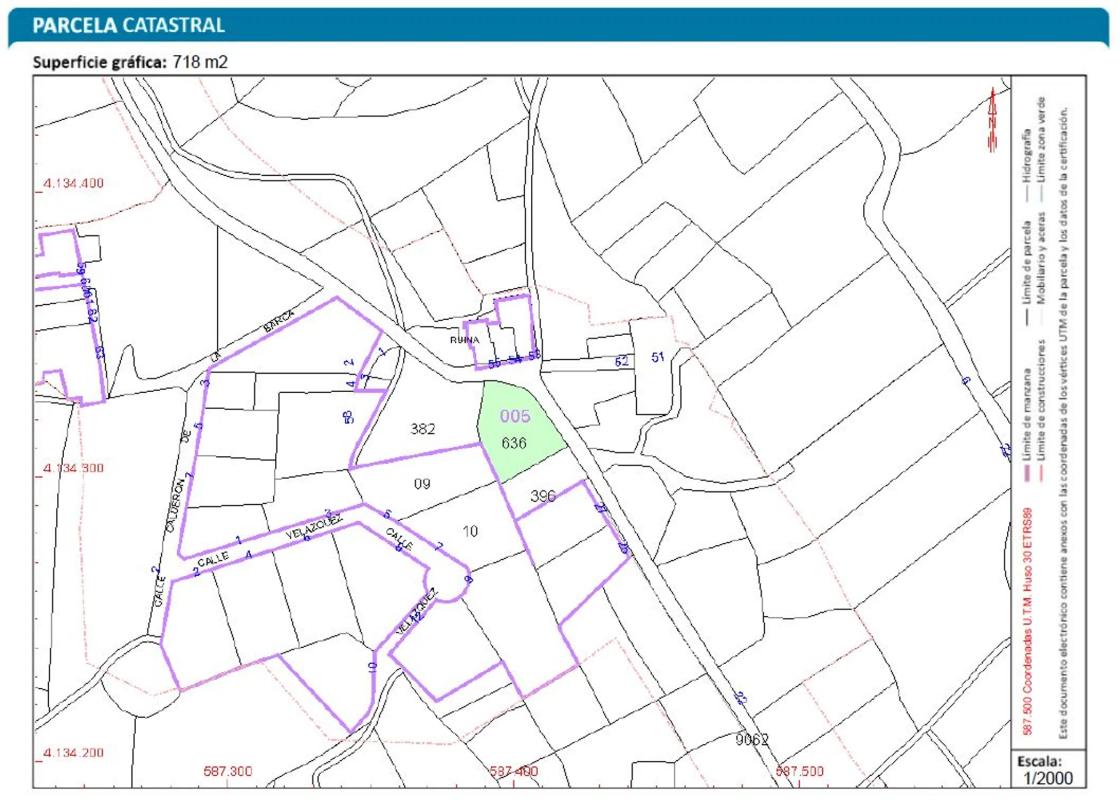The height and width of the screenshot is (800, 1120).
Task: Select the parcel labeled 09
Action: pos(422,484)
